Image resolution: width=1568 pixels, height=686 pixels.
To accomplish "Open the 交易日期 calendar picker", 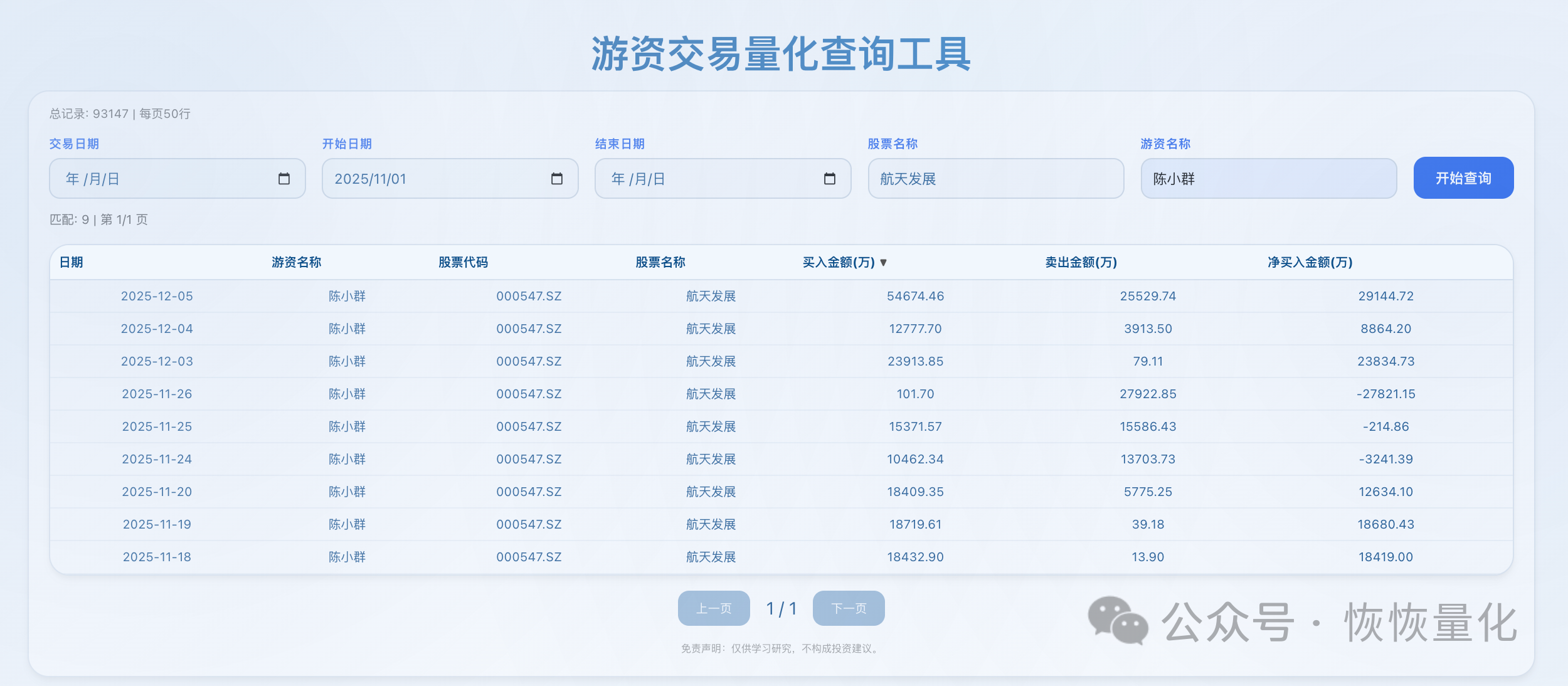I will click(284, 178).
